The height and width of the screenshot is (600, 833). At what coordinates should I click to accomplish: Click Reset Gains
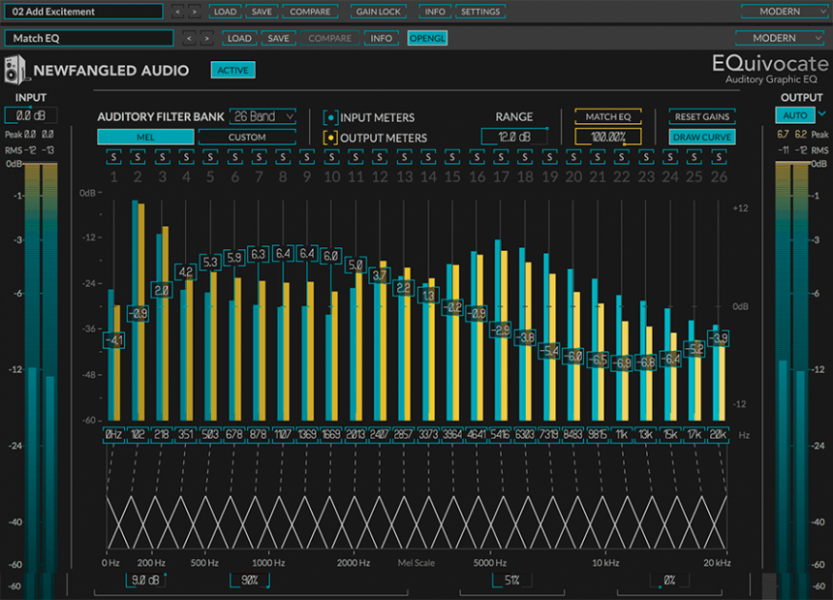coord(702,116)
